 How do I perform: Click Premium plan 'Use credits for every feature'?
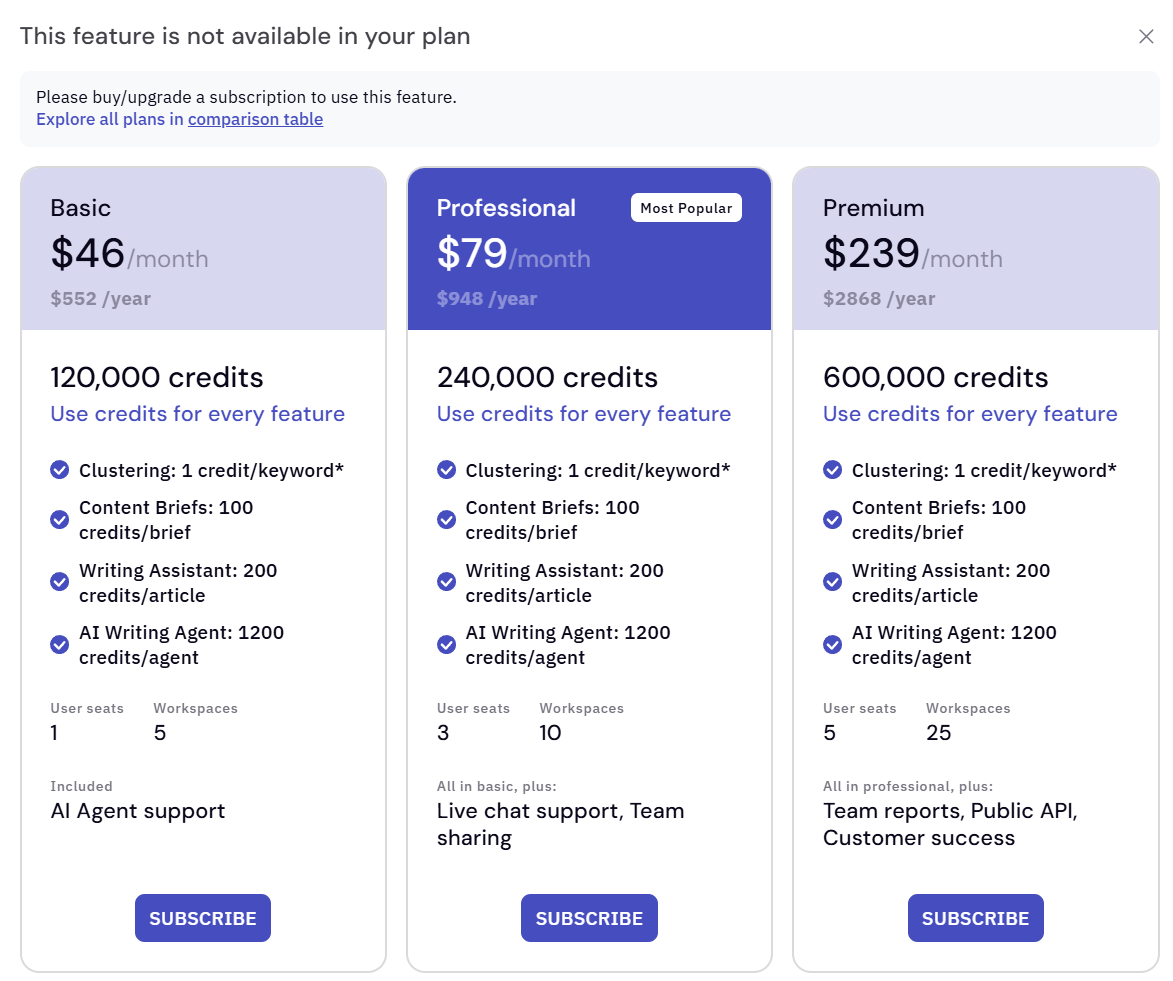[x=970, y=414]
